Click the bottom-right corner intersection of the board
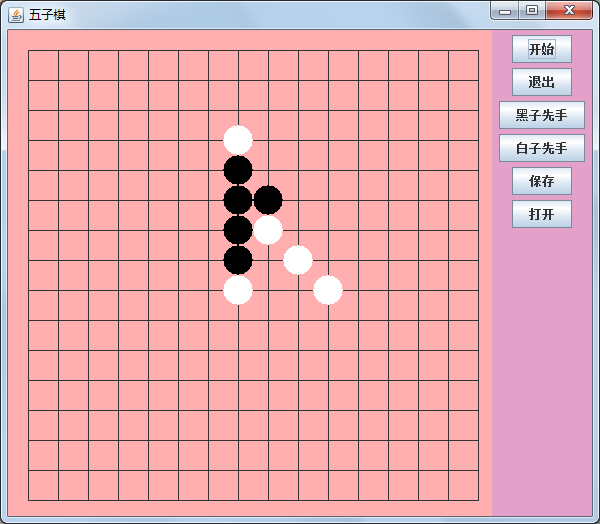Image resolution: width=600 pixels, height=524 pixels. click(478, 500)
